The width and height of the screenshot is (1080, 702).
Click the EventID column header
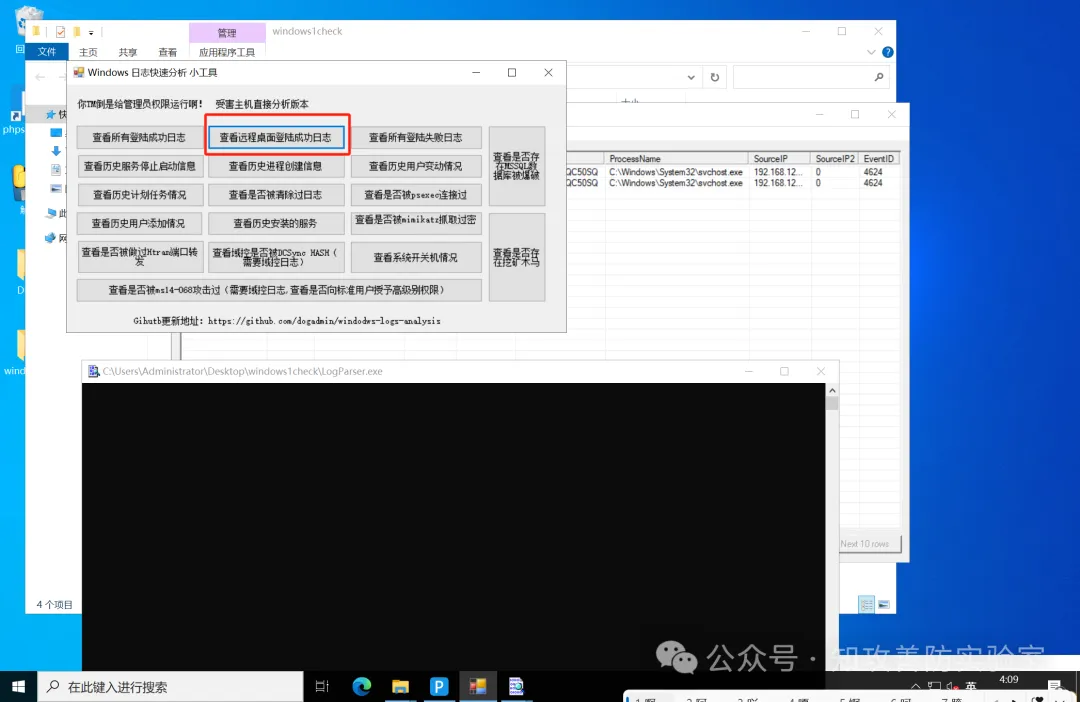point(879,158)
